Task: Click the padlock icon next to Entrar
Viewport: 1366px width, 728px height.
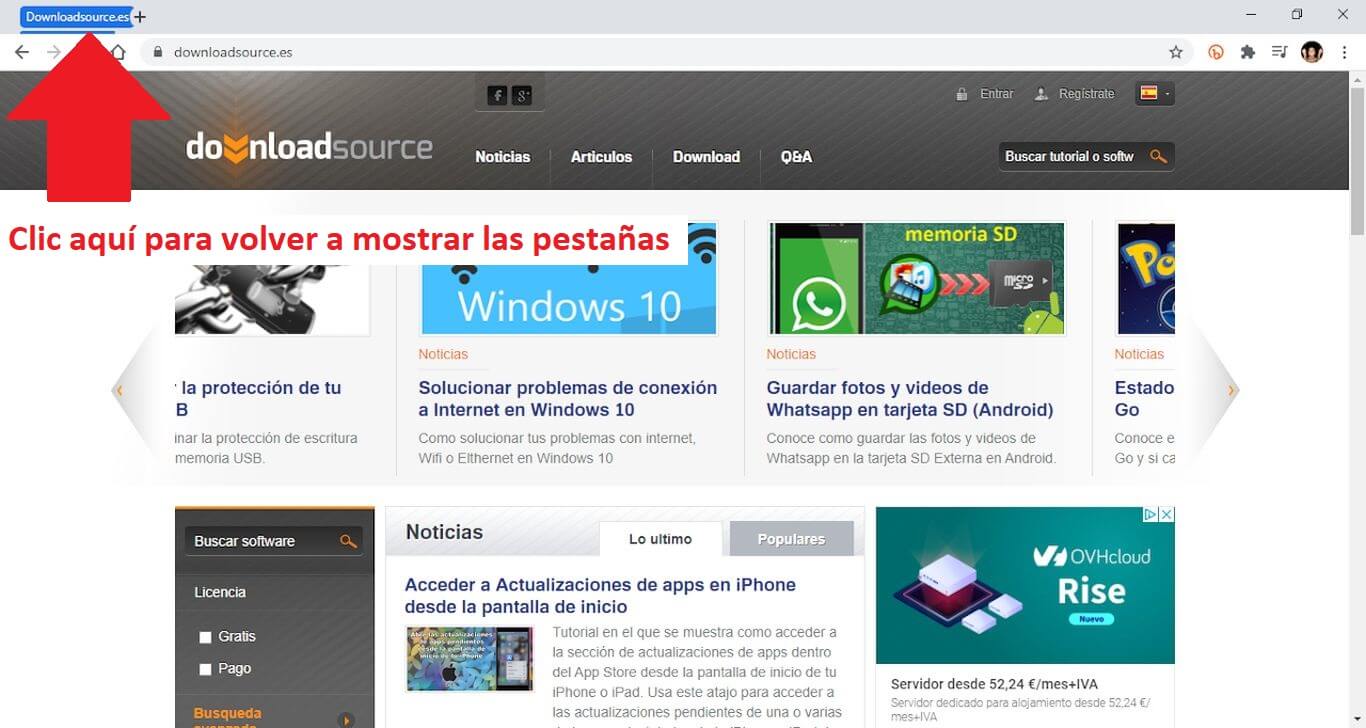Action: tap(962, 94)
